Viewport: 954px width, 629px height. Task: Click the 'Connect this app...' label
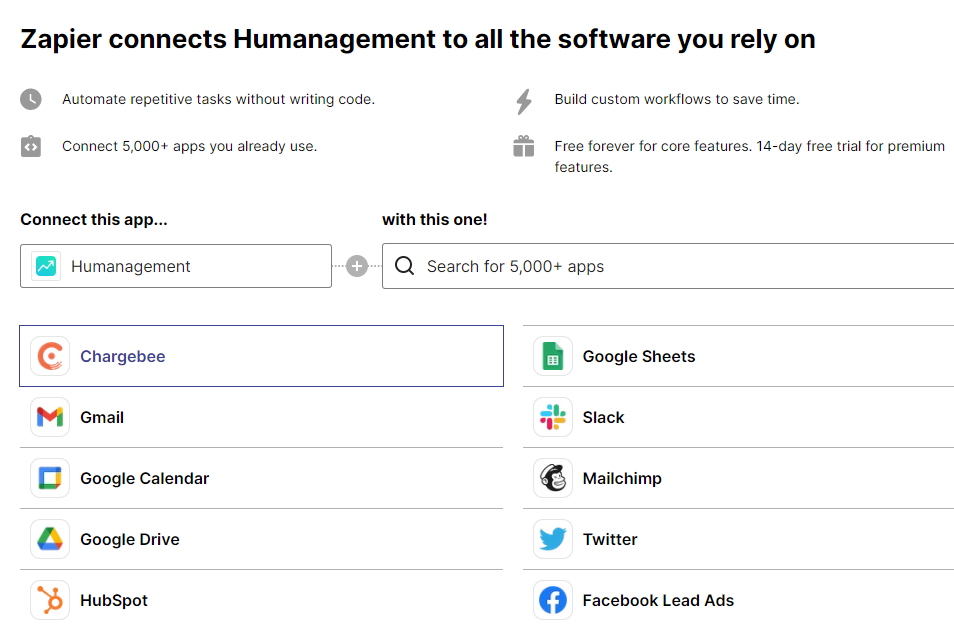pyautogui.click(x=94, y=220)
